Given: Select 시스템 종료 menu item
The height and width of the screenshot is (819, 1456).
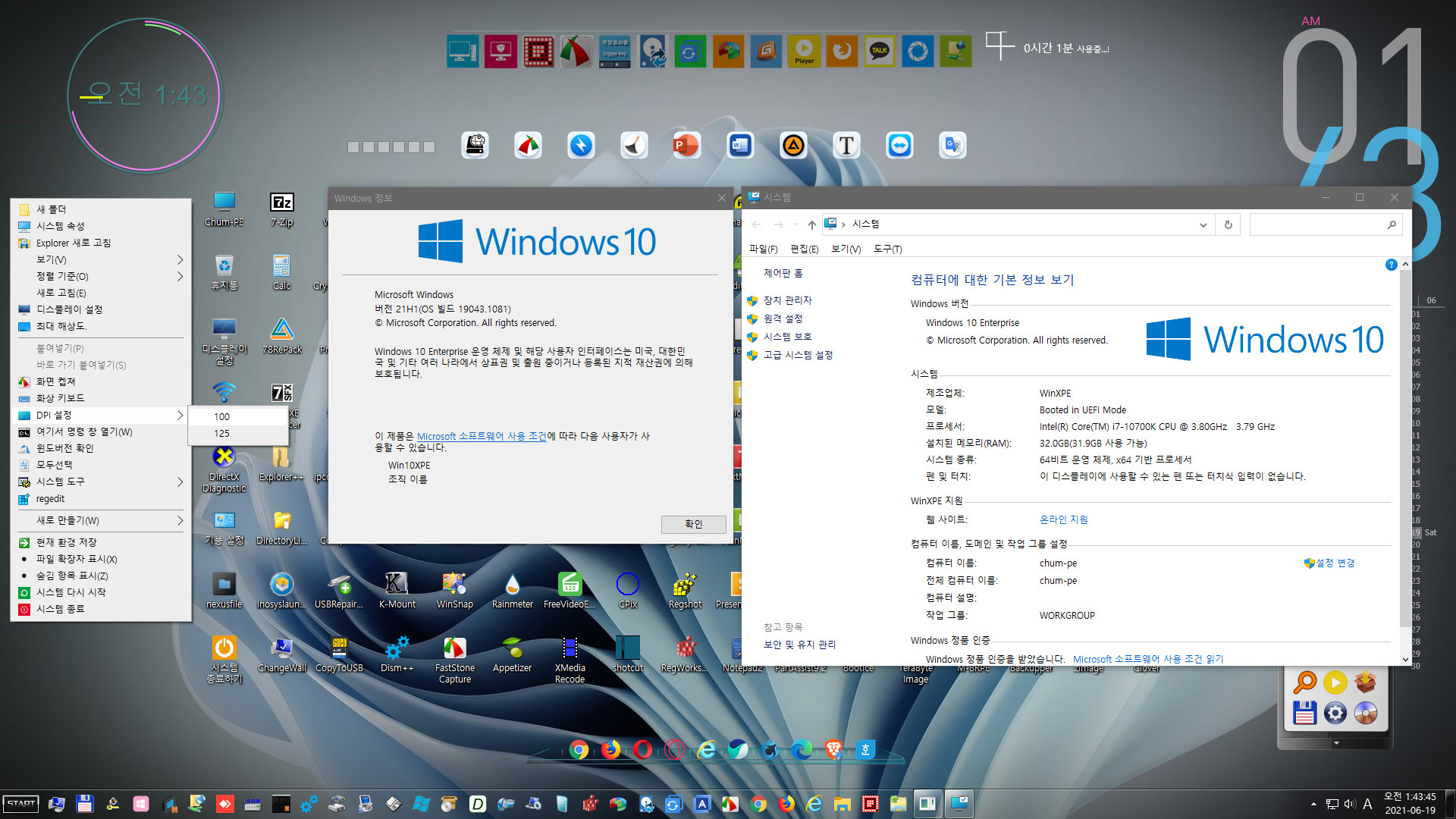Looking at the screenshot, I should [x=100, y=609].
